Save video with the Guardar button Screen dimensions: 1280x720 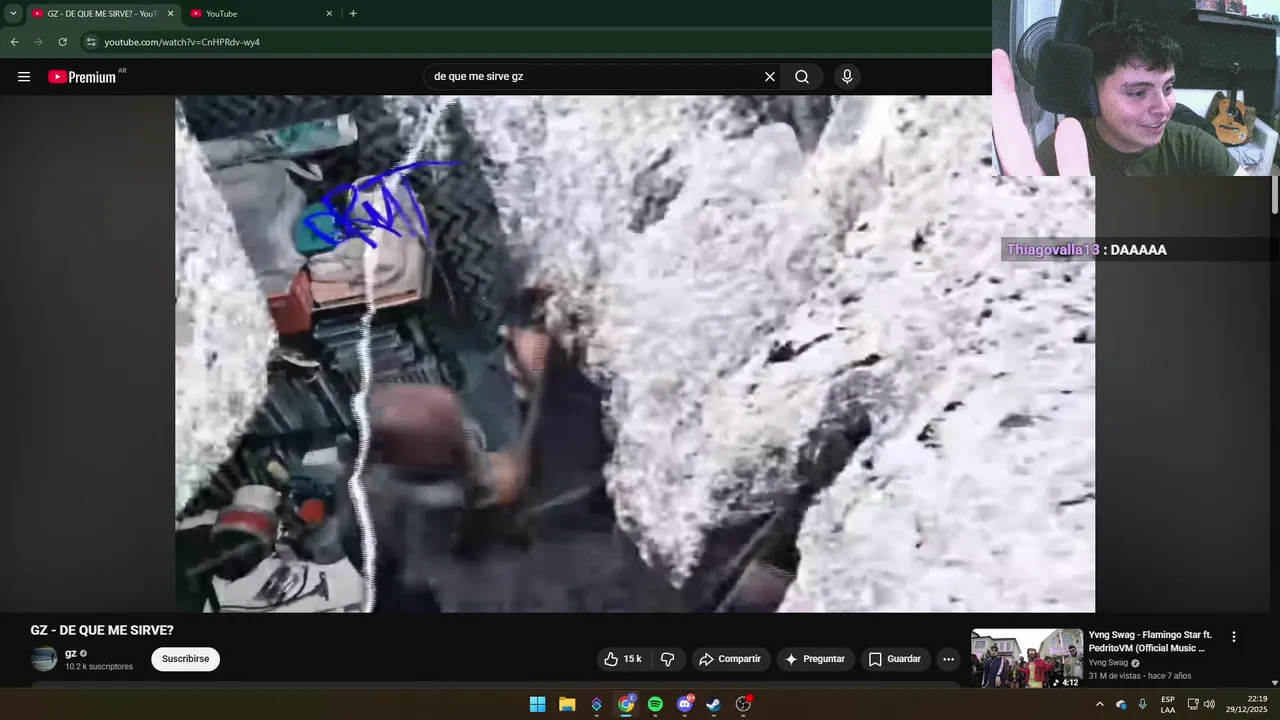pos(895,659)
